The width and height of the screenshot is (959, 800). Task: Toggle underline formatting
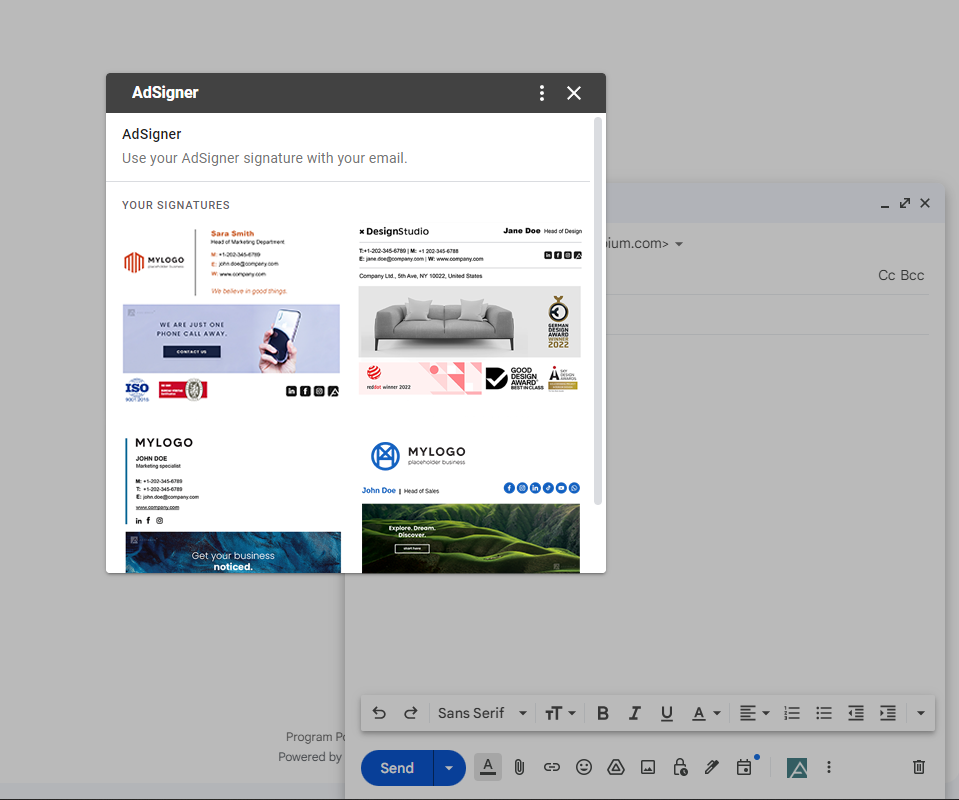tap(667, 713)
